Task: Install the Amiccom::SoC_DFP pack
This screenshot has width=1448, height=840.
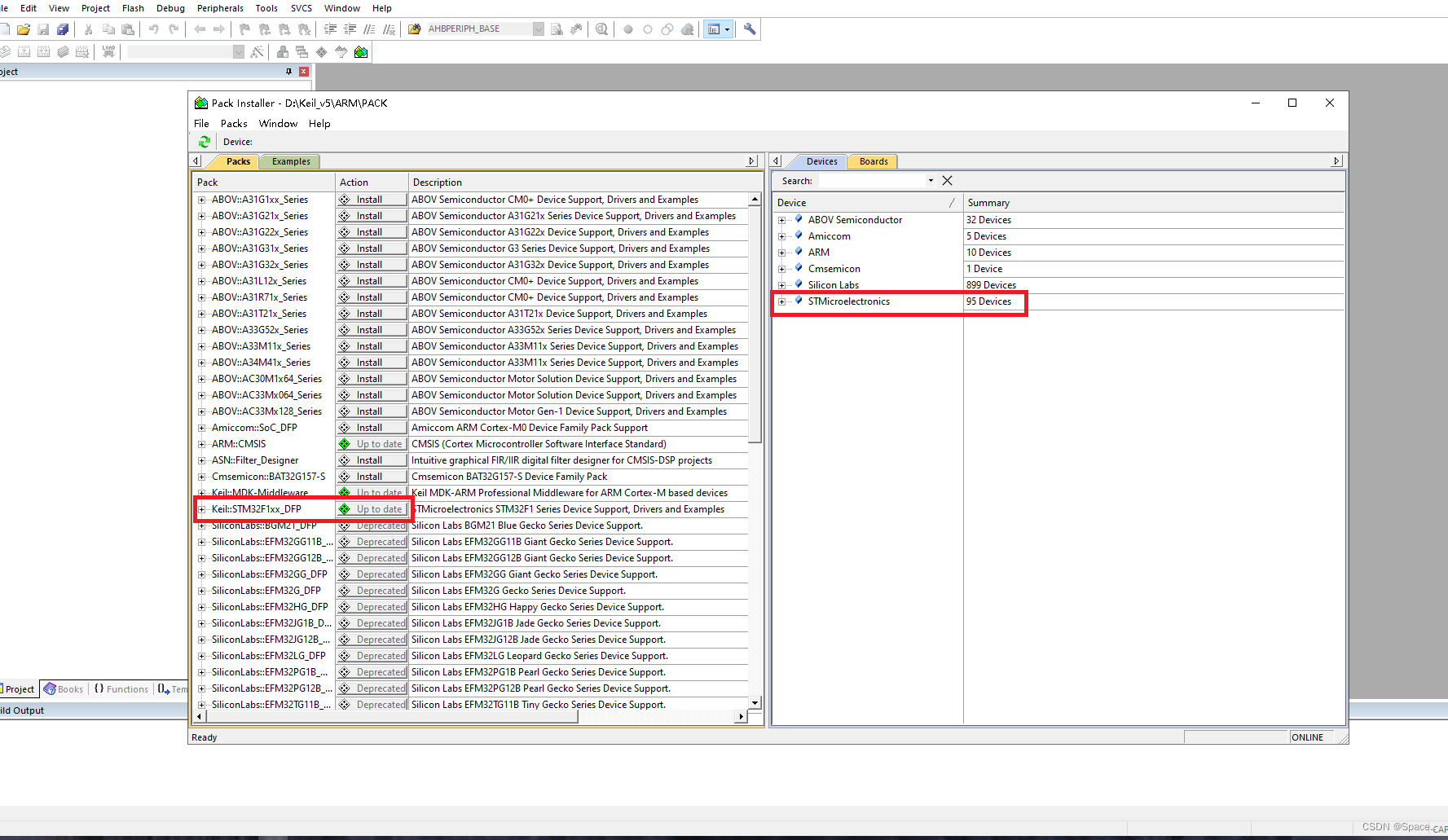Action: 372,428
